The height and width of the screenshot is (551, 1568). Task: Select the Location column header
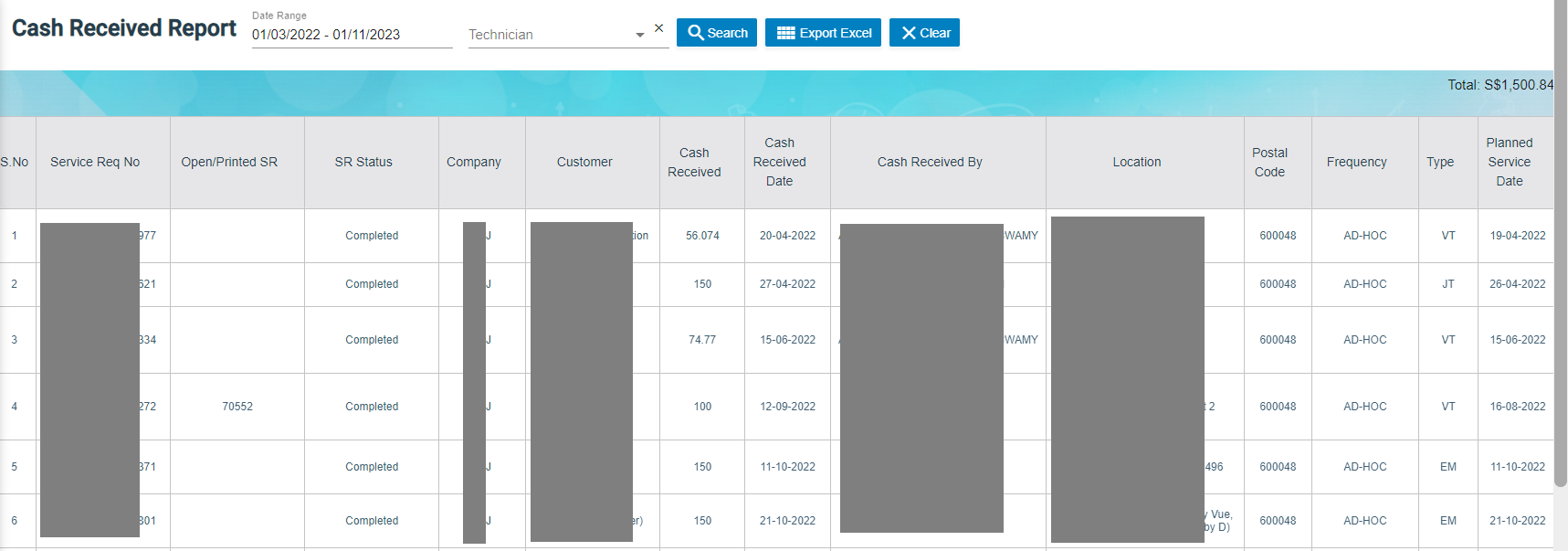coord(1137,162)
